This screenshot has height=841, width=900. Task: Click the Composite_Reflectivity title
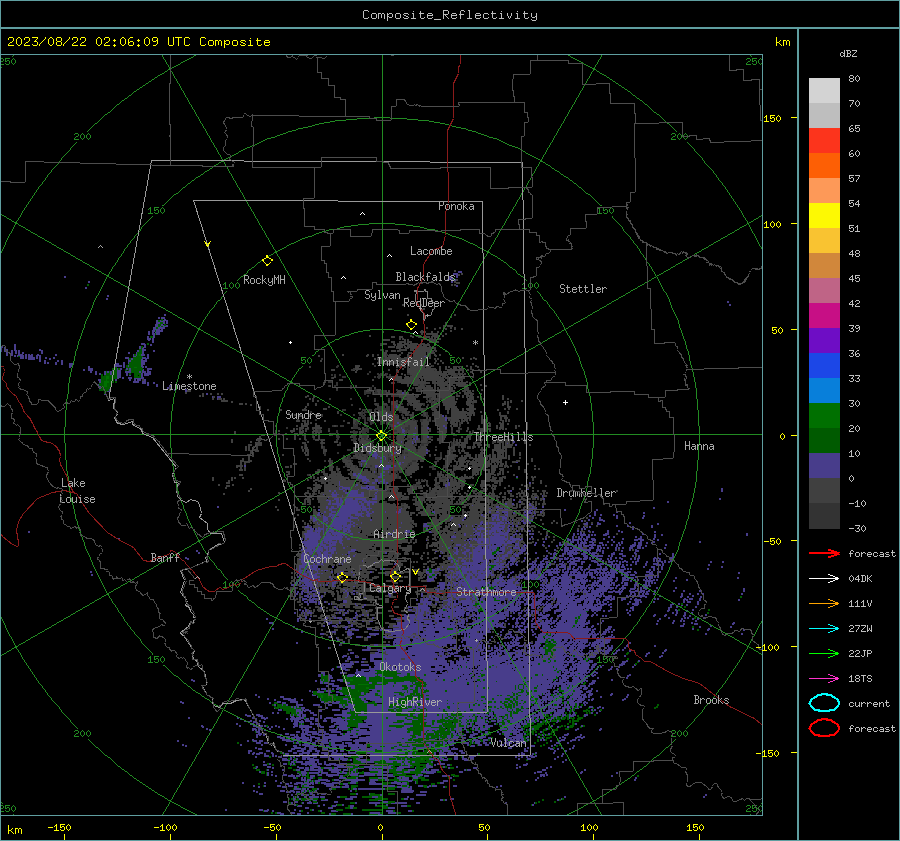449,15
